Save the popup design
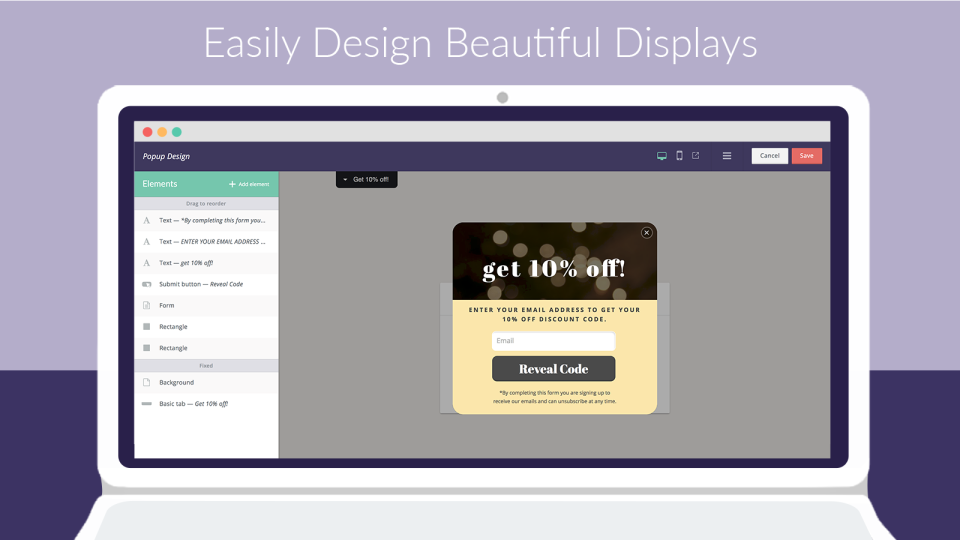Screen dimensions: 960x540 coord(806,156)
